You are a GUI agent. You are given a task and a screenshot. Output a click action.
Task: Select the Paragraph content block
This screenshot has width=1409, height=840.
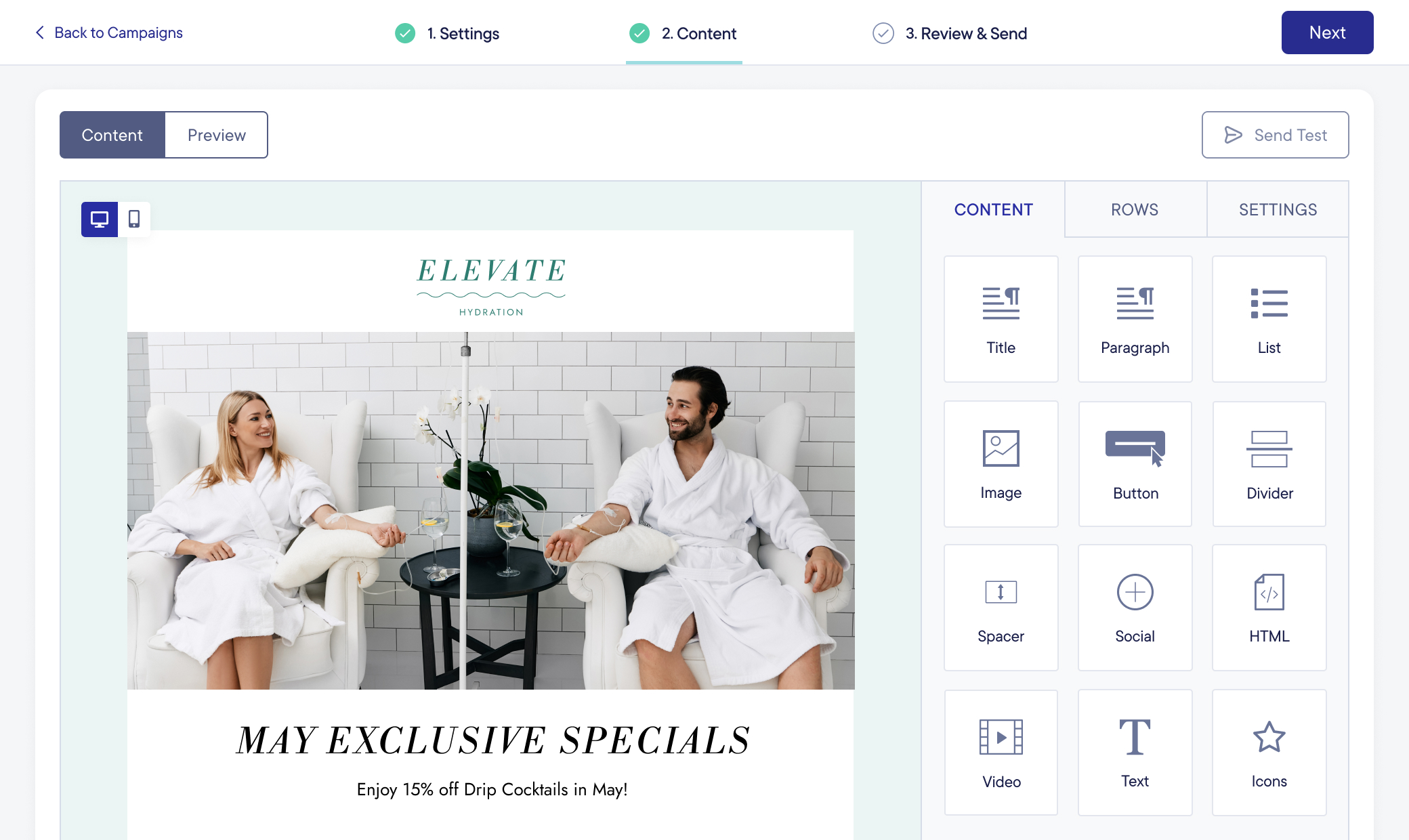(1135, 319)
